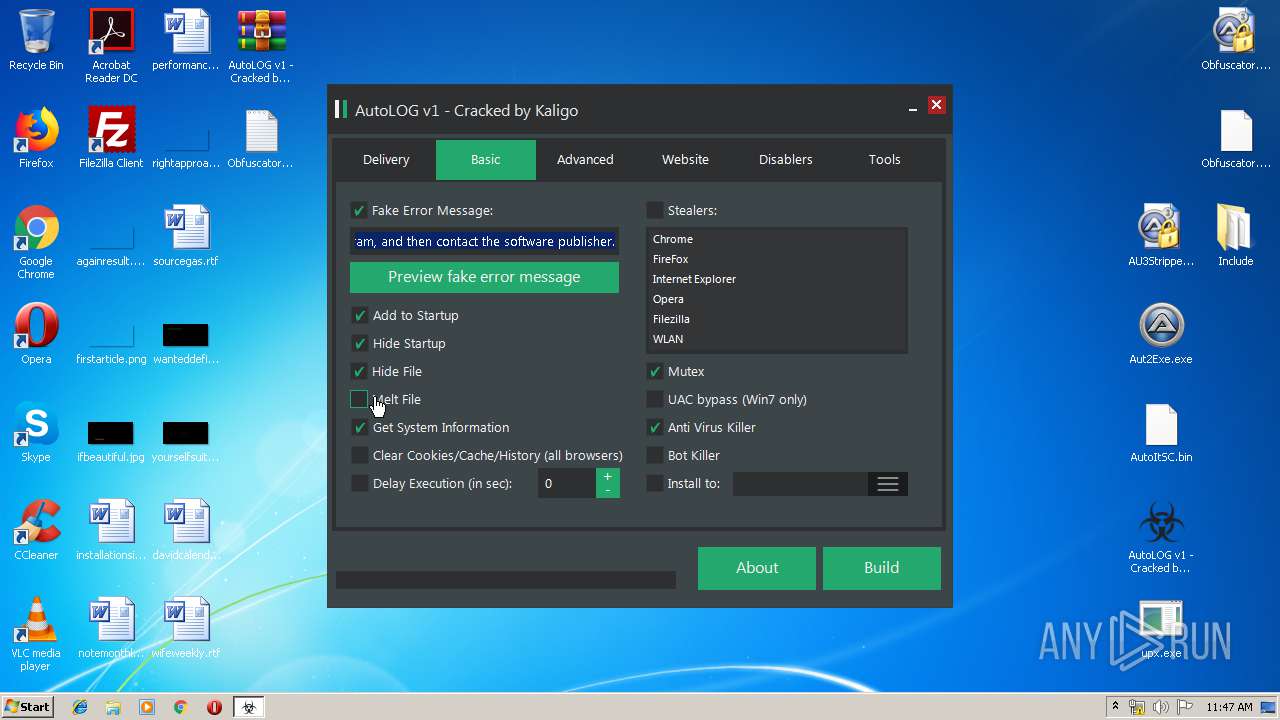Enable Clear Cookies/Cache/History checkbox

359,455
